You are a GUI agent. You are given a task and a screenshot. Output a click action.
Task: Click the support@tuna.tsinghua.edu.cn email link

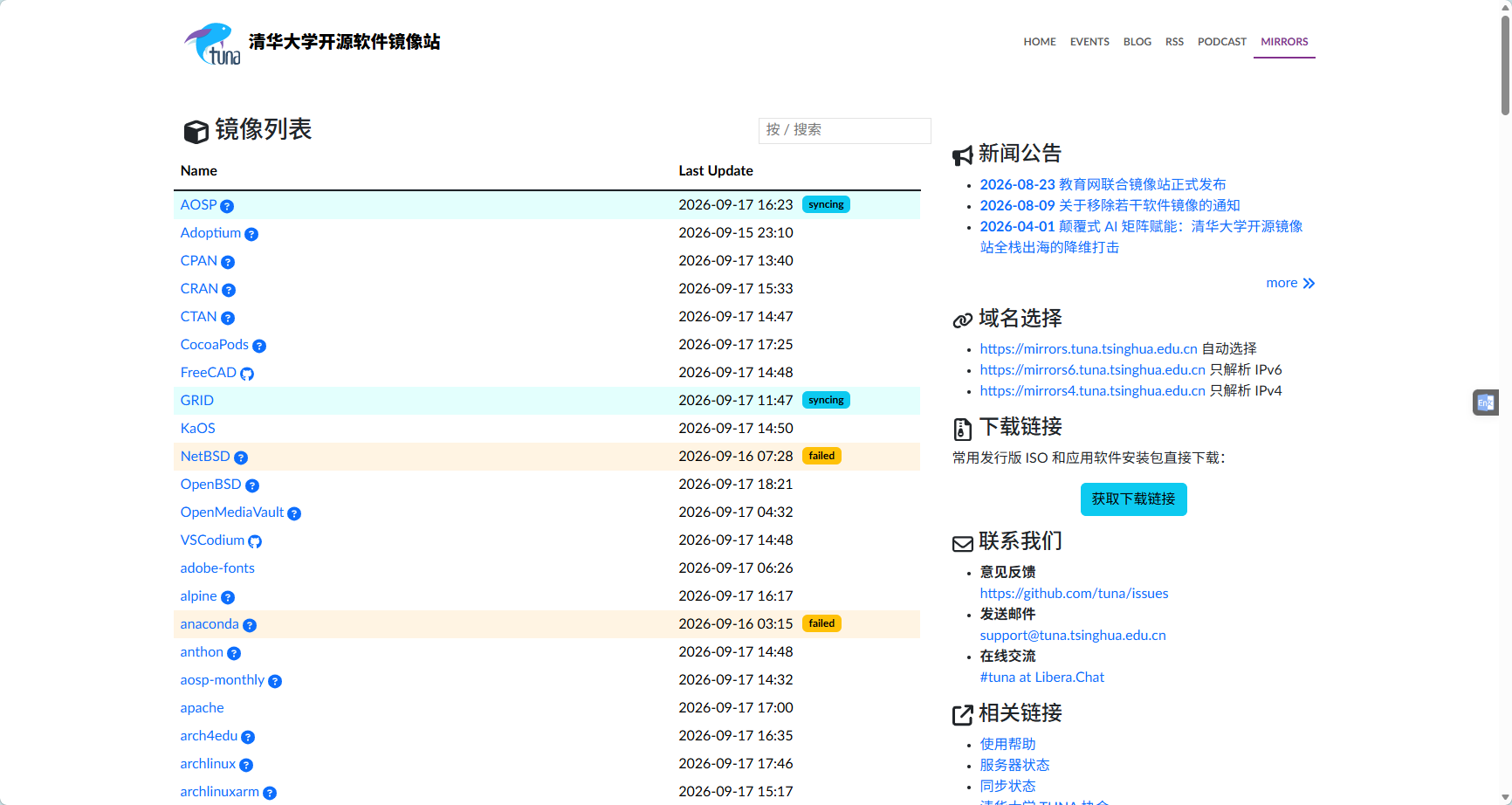tap(1073, 635)
